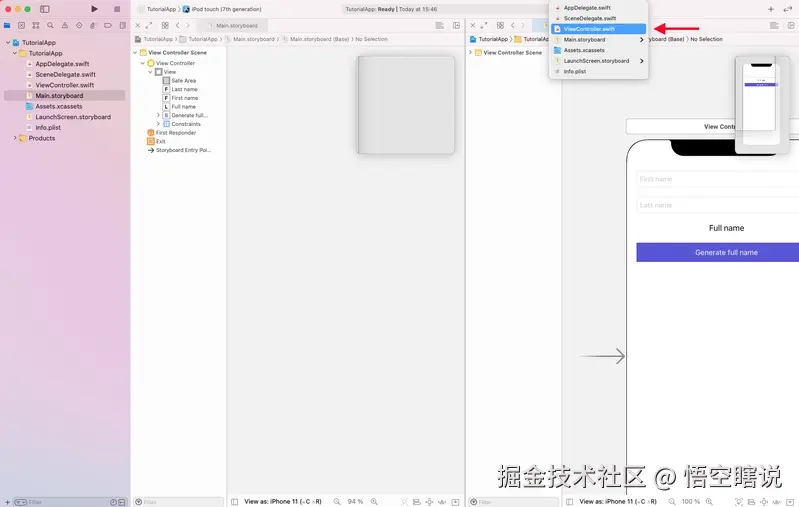The image size is (799, 507).
Task: Toggle the left canvas document outline button
Action: [234, 501]
